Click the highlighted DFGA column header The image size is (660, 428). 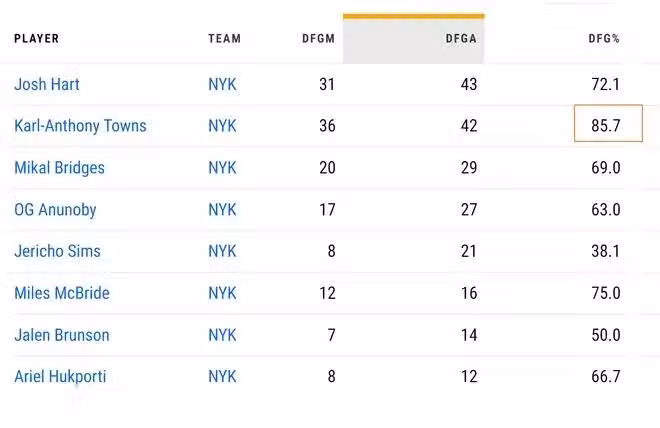pyautogui.click(x=461, y=39)
